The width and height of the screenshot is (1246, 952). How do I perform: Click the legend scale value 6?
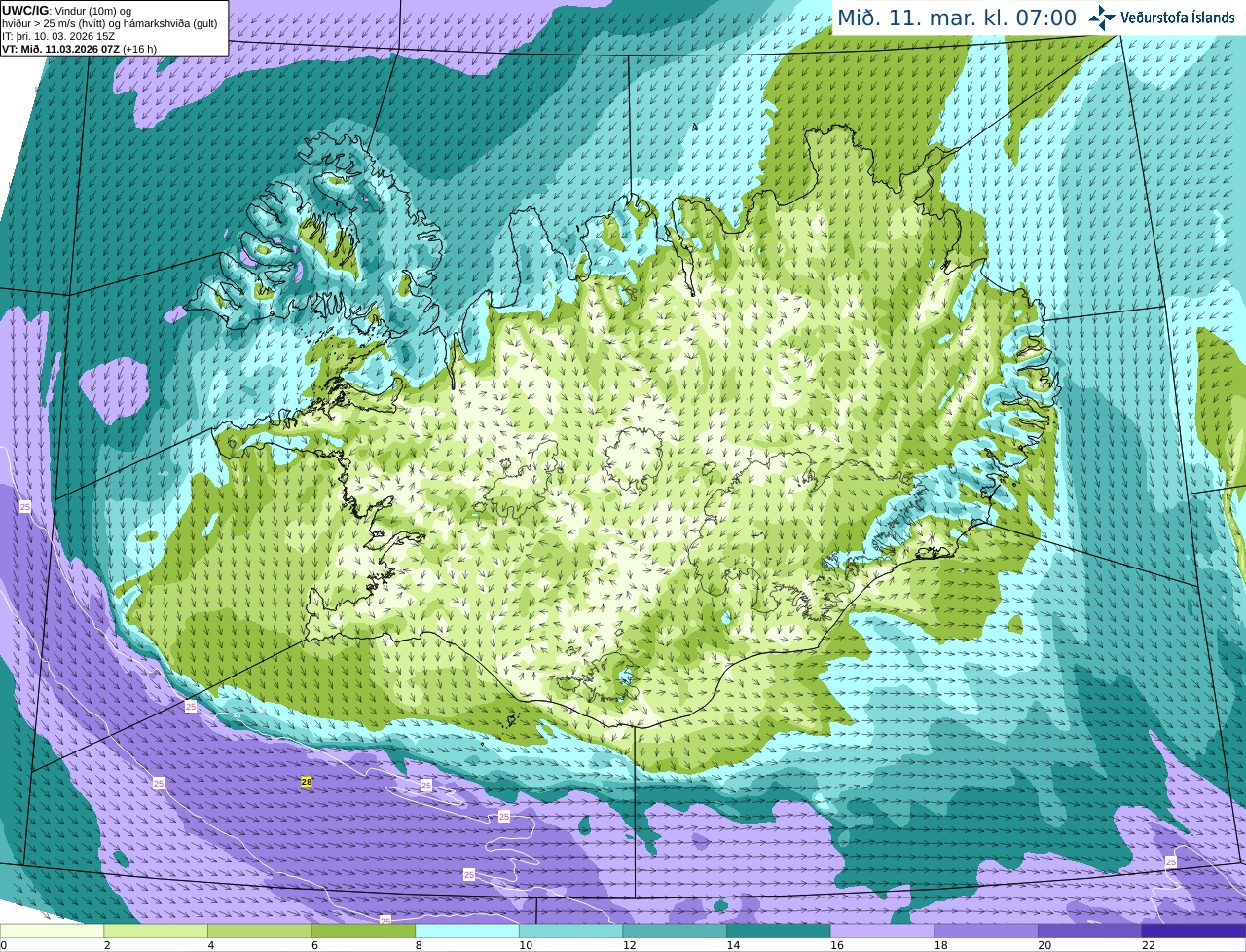click(314, 945)
